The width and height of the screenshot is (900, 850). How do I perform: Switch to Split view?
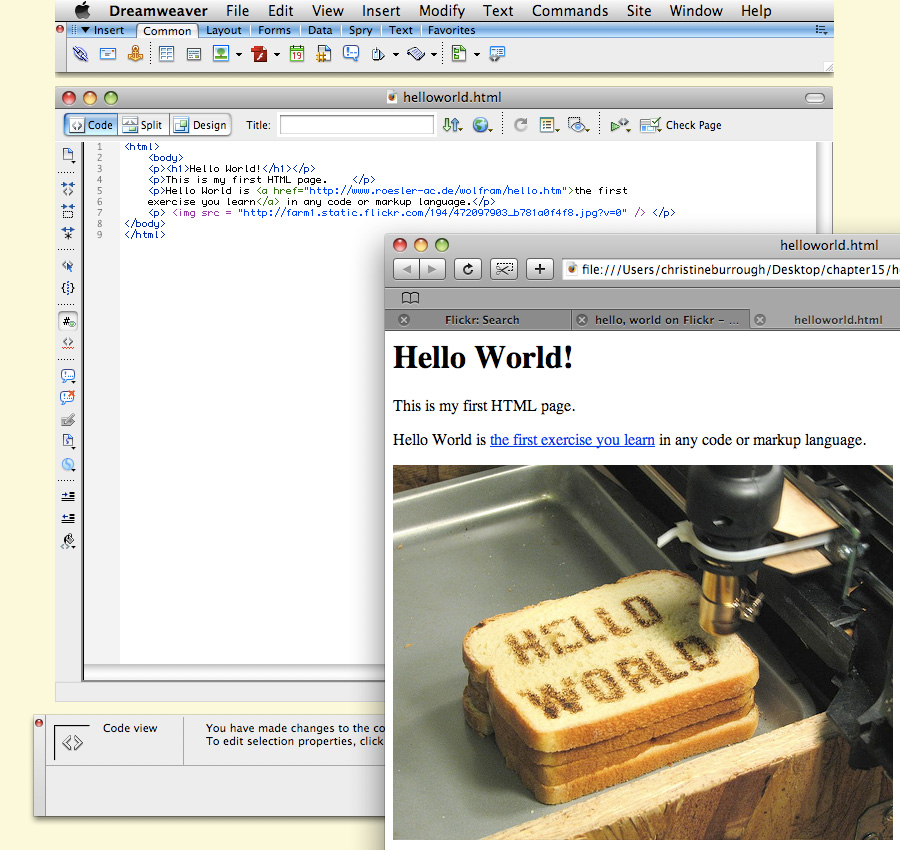coord(142,125)
